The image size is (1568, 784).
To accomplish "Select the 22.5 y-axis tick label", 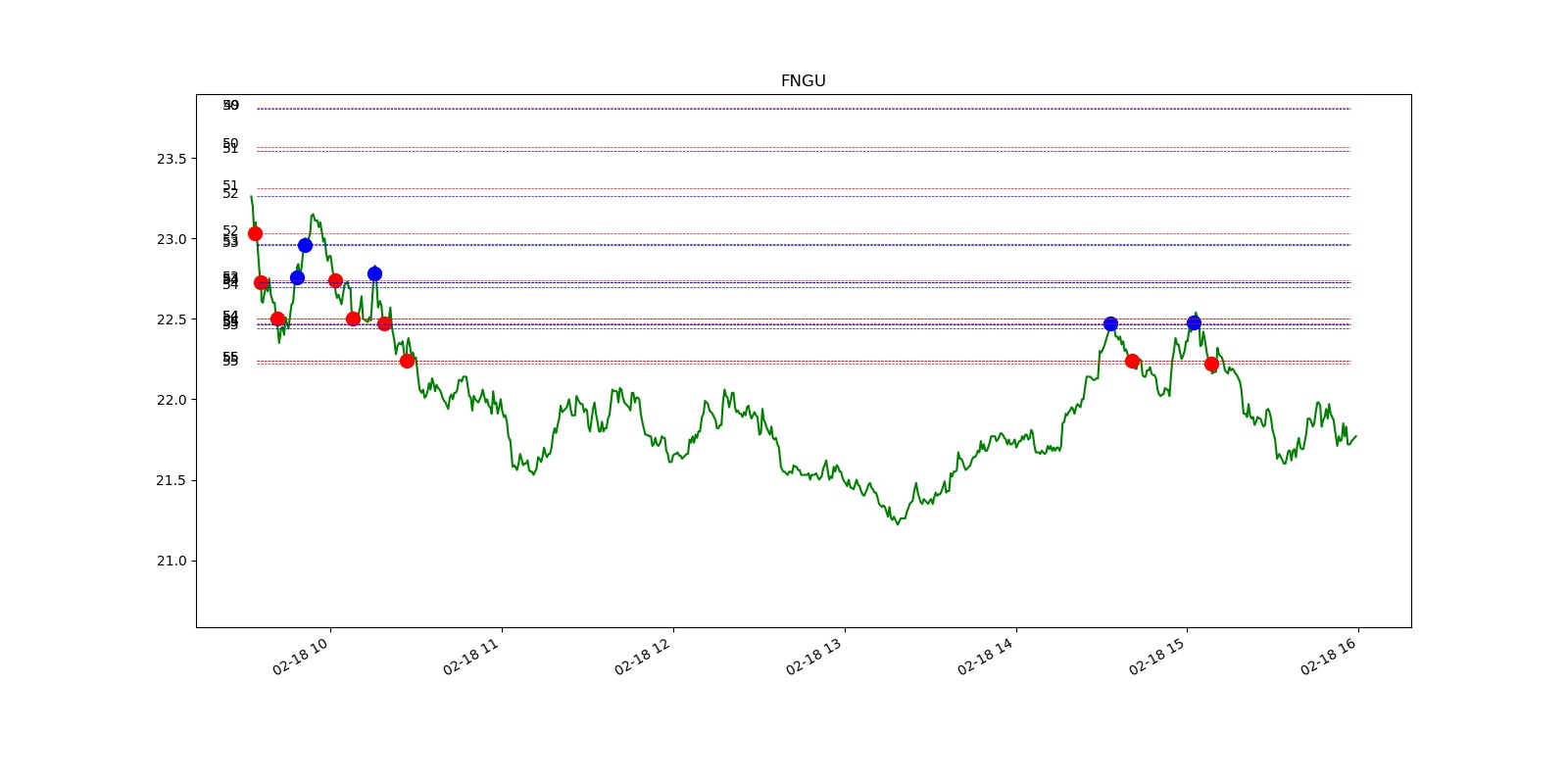I will pyautogui.click(x=171, y=319).
